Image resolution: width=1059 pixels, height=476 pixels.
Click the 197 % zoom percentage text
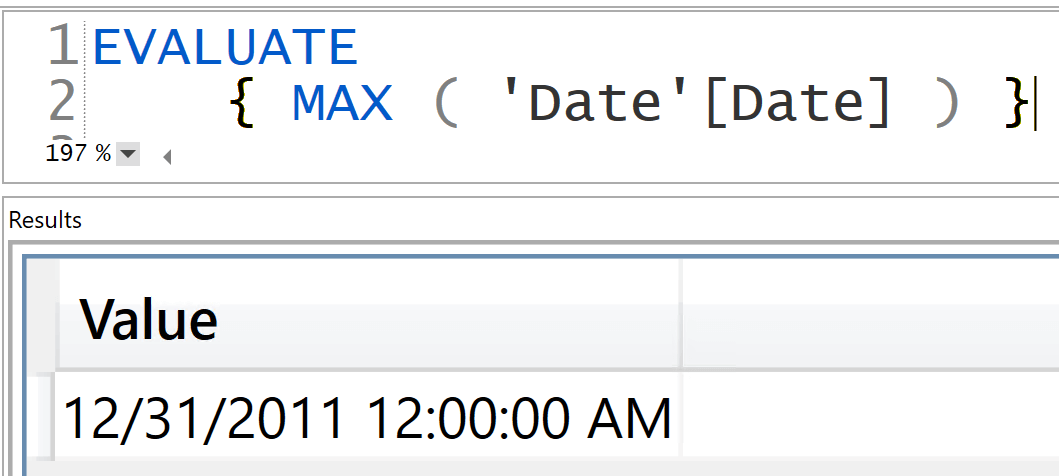point(78,154)
